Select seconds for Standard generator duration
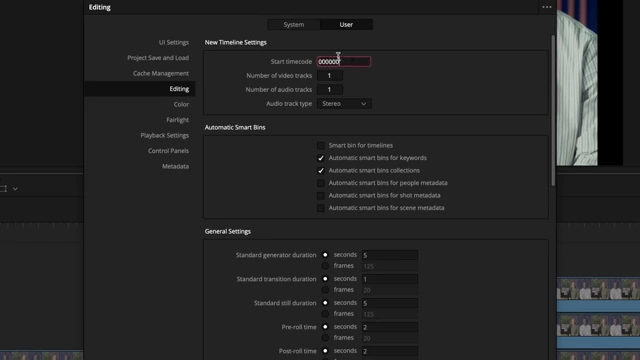This screenshot has width=640, height=360. point(325,255)
